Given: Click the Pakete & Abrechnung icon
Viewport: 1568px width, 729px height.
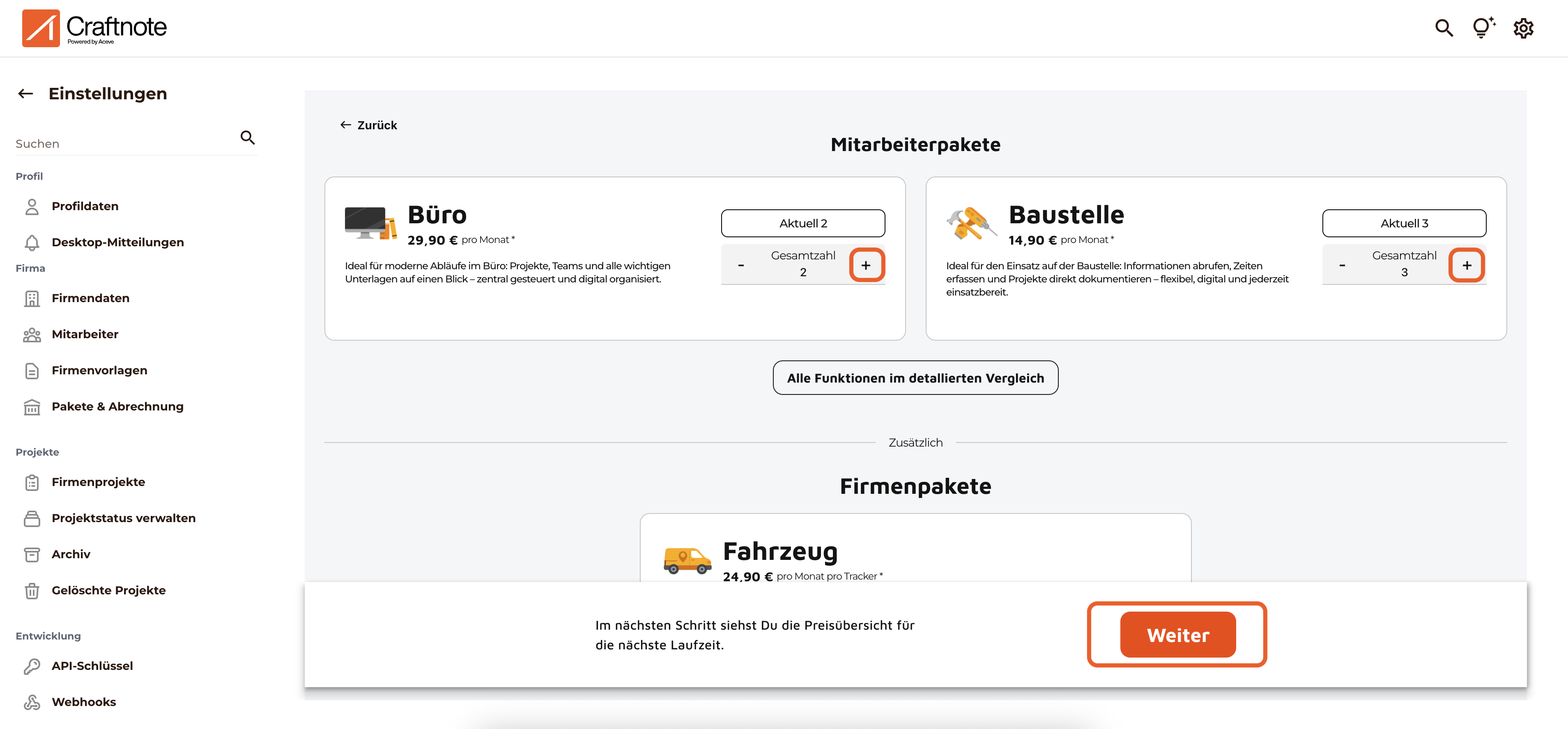Looking at the screenshot, I should tap(32, 407).
